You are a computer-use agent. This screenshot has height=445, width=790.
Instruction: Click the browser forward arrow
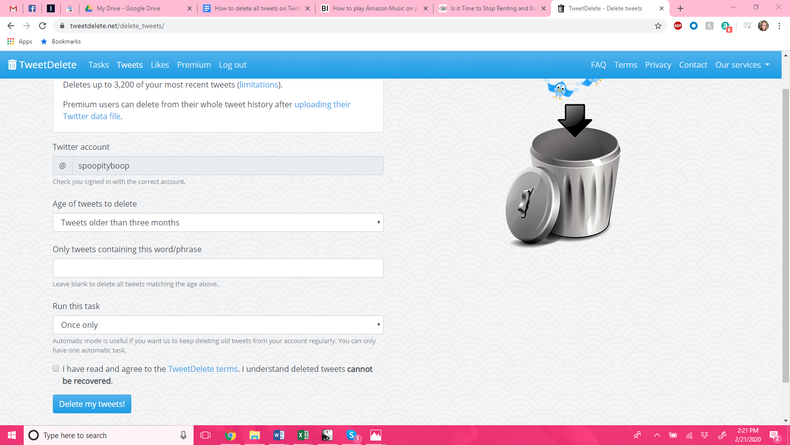pos(27,26)
